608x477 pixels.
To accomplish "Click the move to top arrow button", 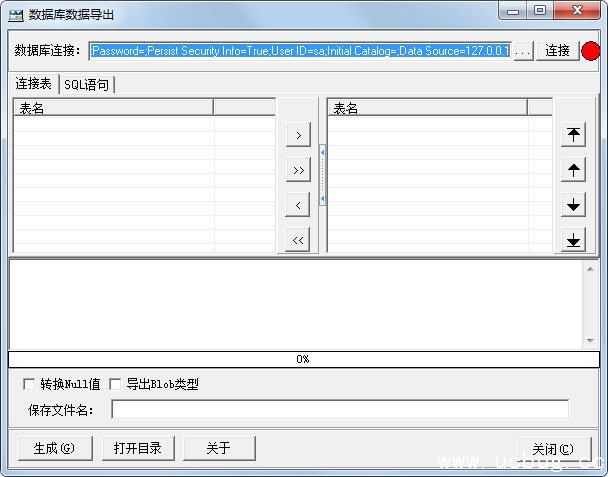I will (x=574, y=135).
